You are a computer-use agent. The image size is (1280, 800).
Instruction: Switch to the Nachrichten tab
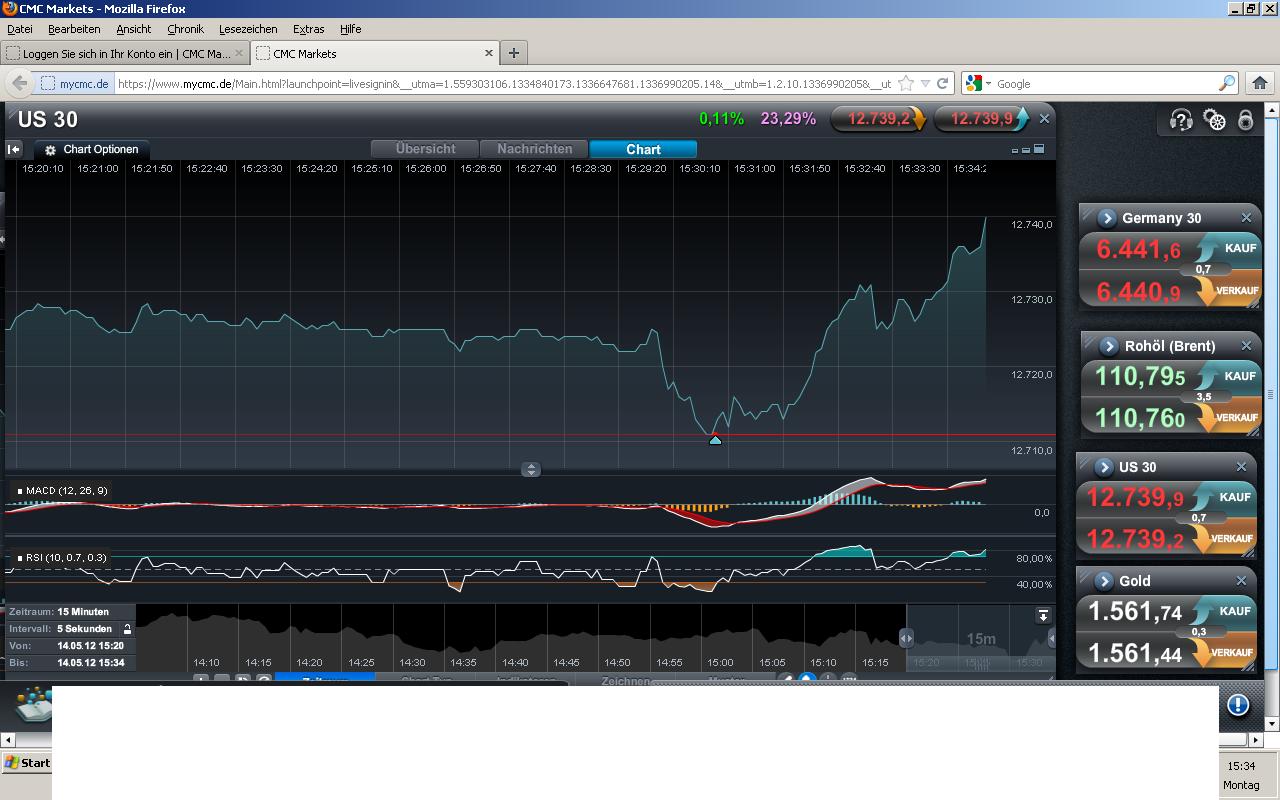534,149
